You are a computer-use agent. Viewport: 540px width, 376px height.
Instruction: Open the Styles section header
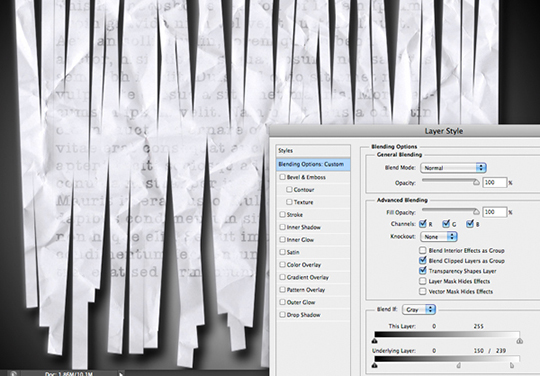[x=313, y=150]
